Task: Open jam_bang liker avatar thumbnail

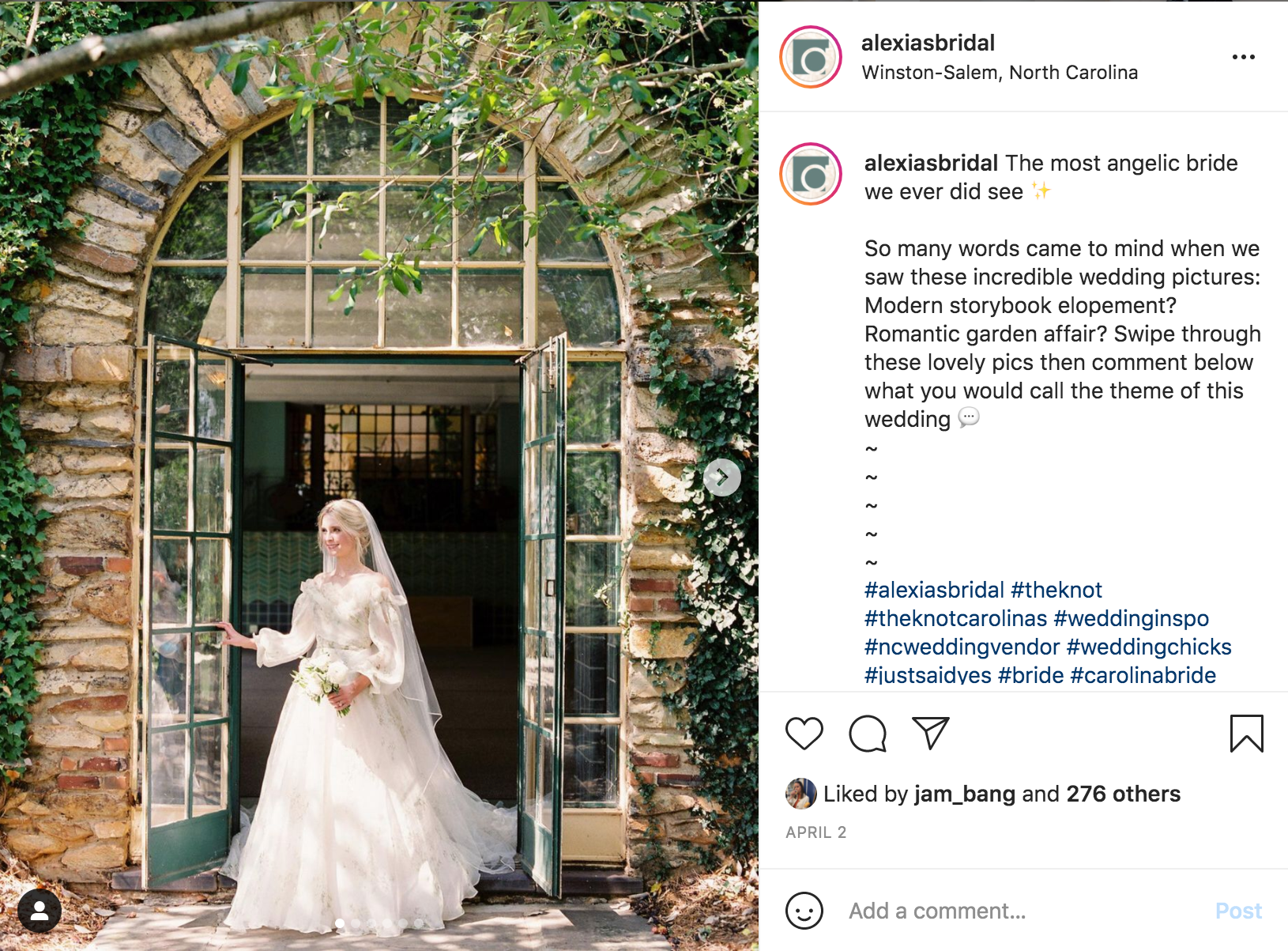Action: click(800, 794)
